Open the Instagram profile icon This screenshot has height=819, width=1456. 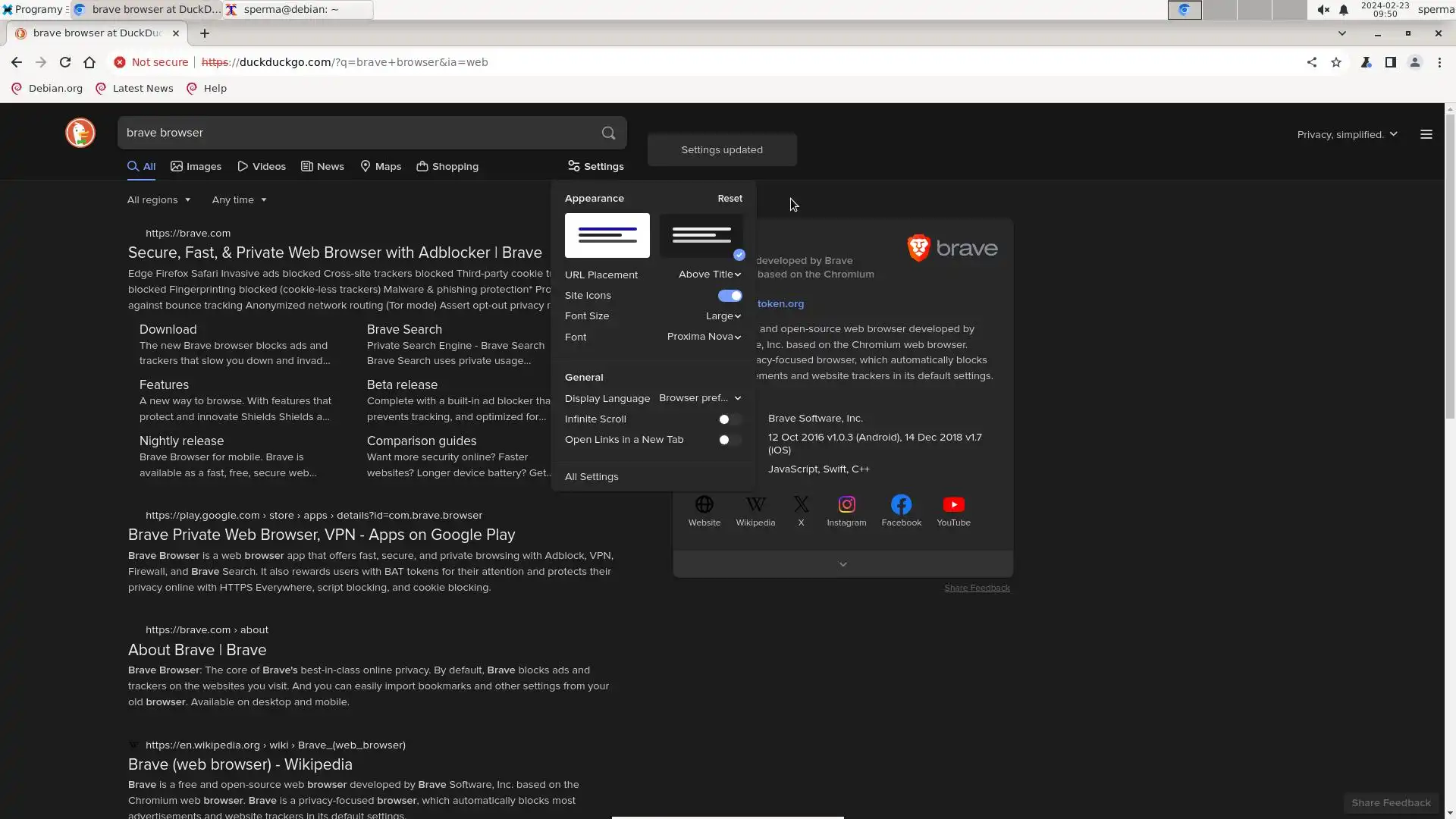(x=846, y=505)
